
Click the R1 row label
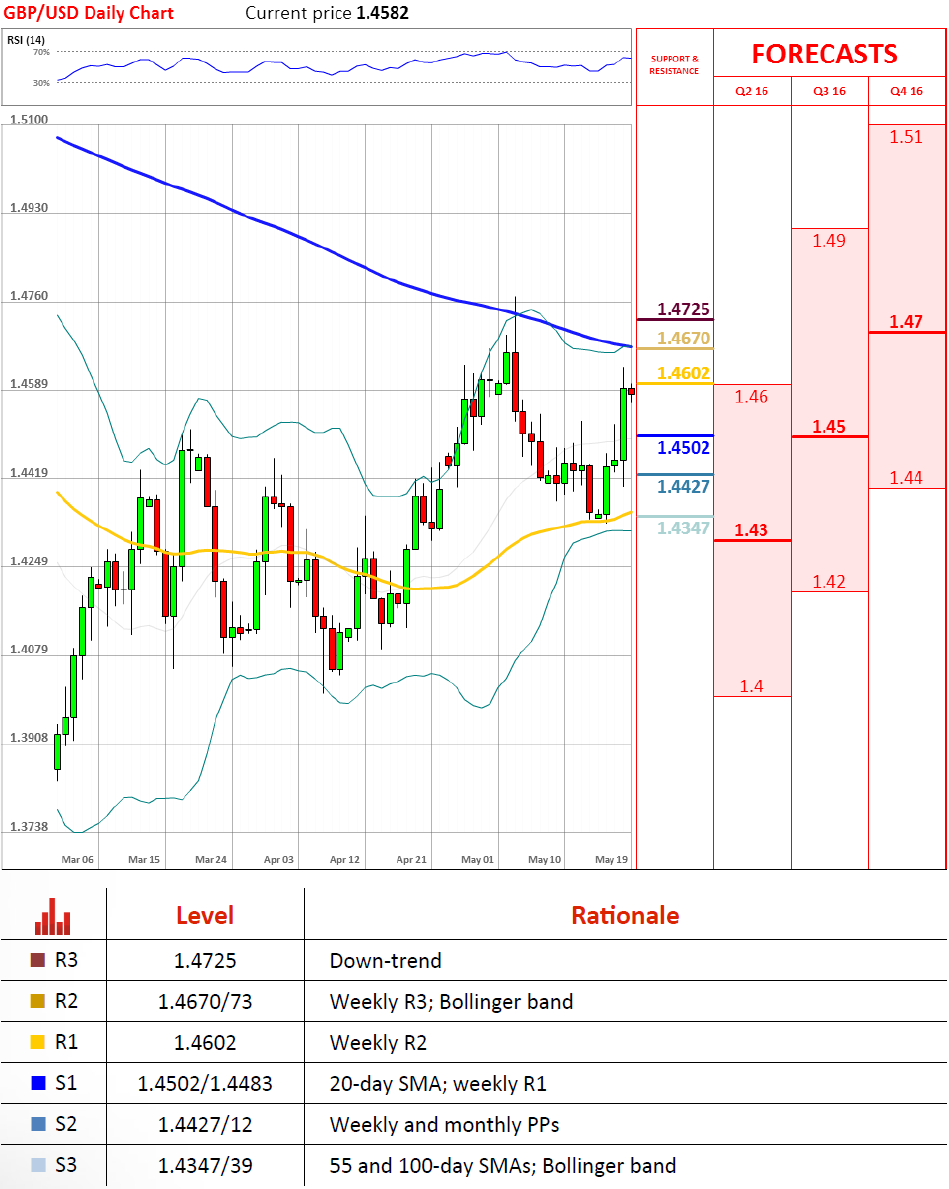67,1042
